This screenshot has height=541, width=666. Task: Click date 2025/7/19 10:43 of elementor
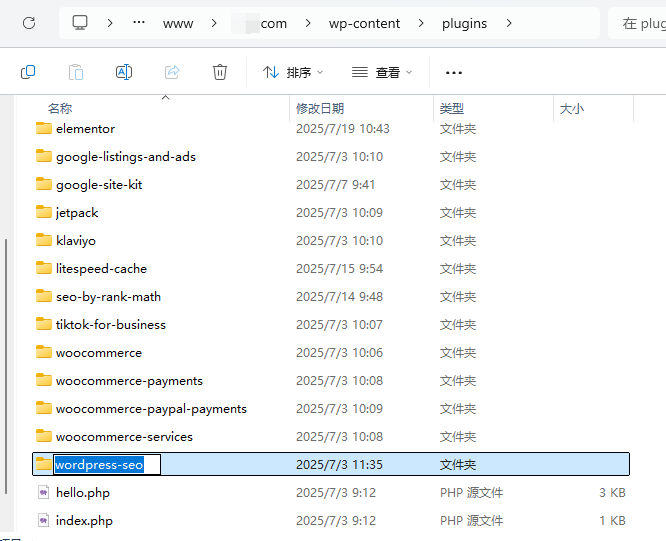tap(343, 129)
